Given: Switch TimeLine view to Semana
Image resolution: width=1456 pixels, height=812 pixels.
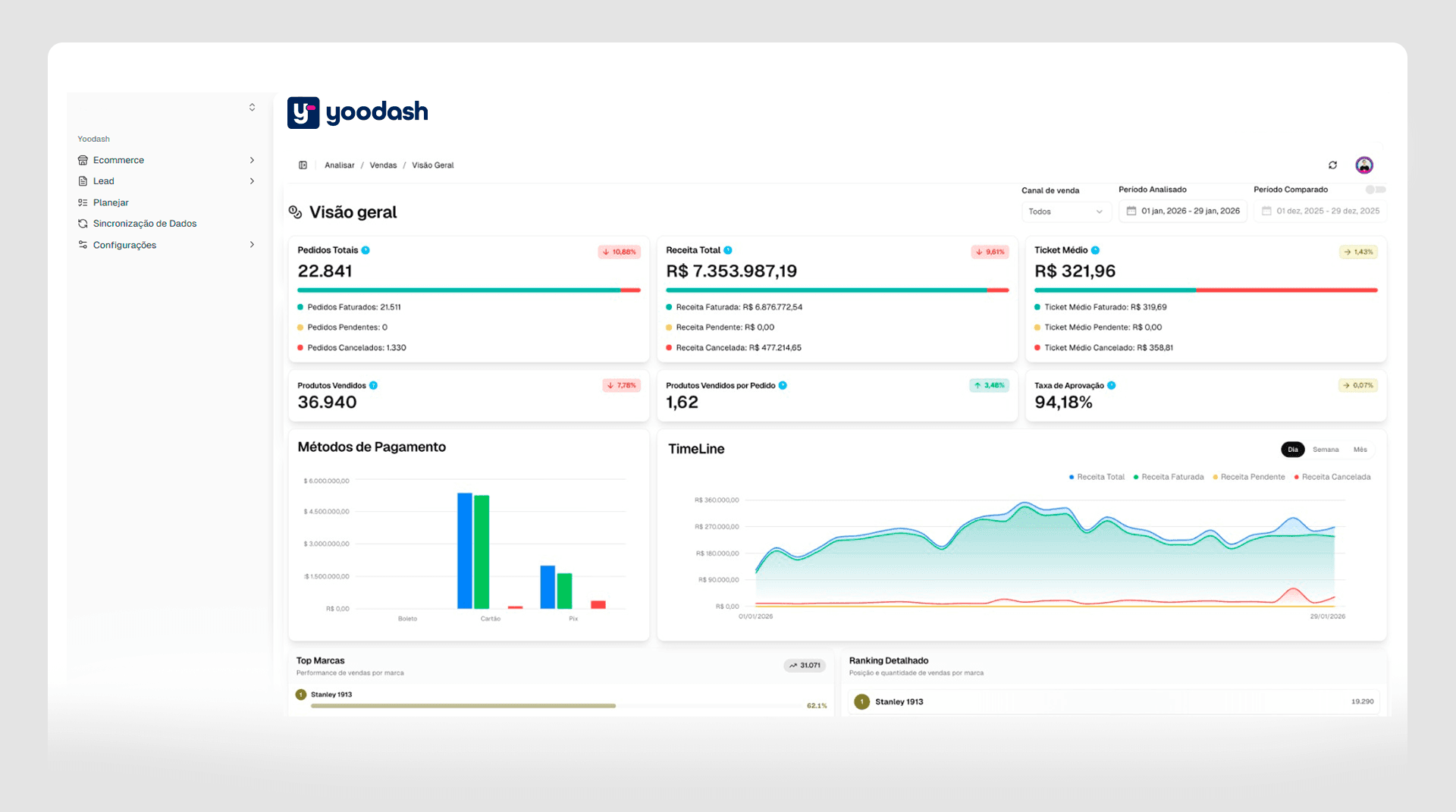Looking at the screenshot, I should (x=1326, y=449).
